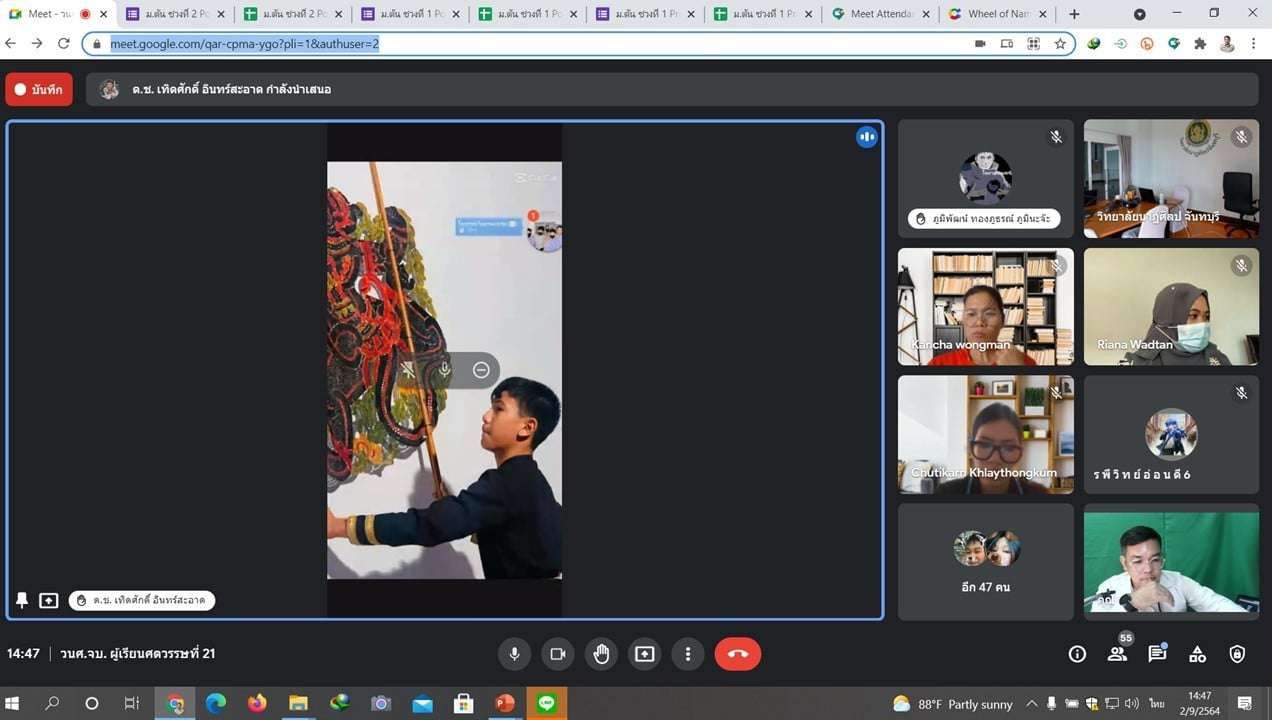This screenshot has height=720, width=1280.
Task: Open host controls shield icon
Action: pyautogui.click(x=1237, y=654)
